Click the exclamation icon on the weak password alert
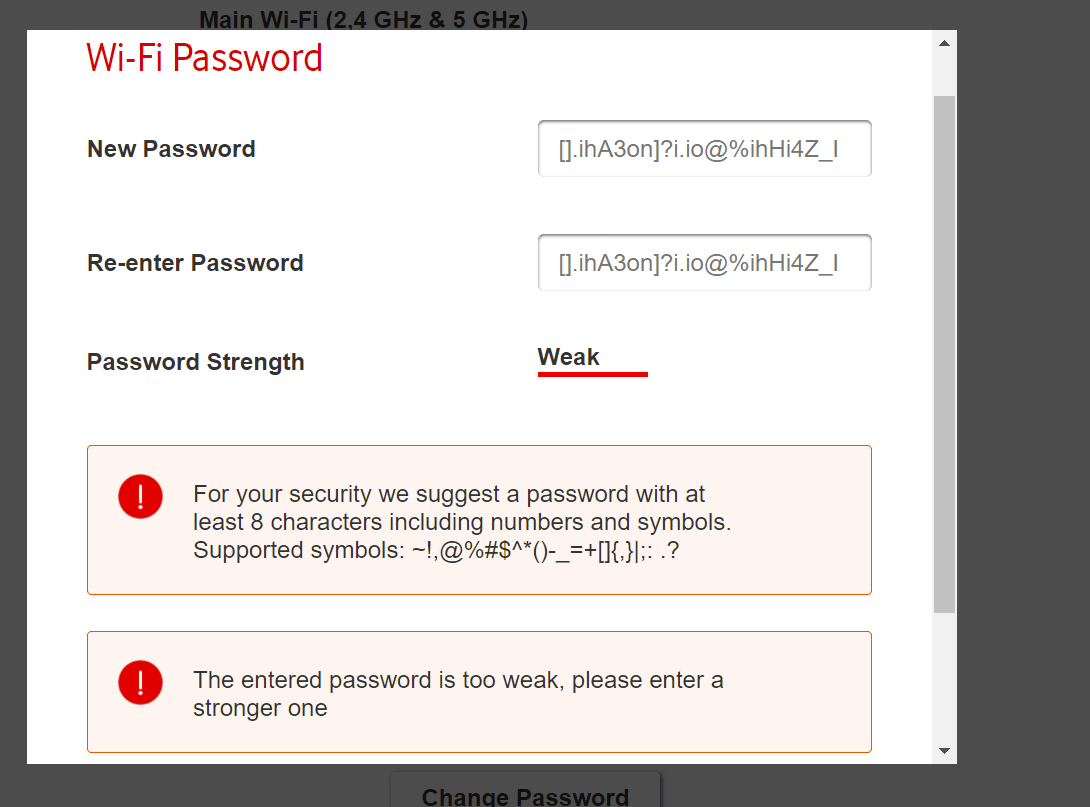This screenshot has width=1090, height=807. tap(140, 682)
